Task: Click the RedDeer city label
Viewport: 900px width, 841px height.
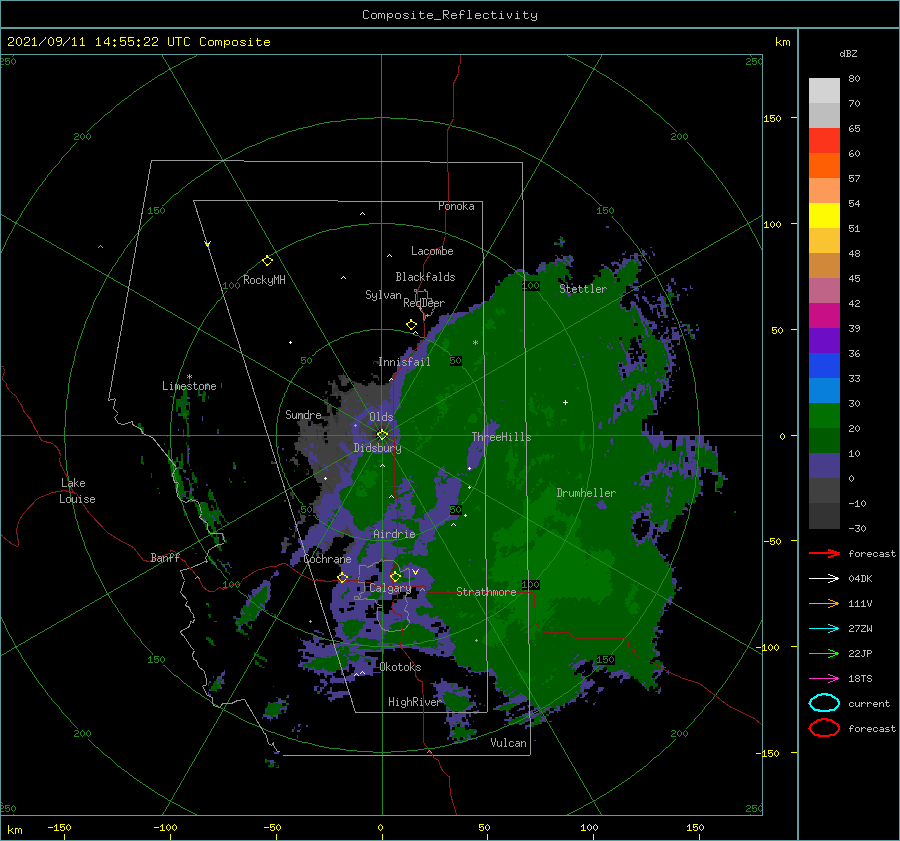Action: click(424, 303)
